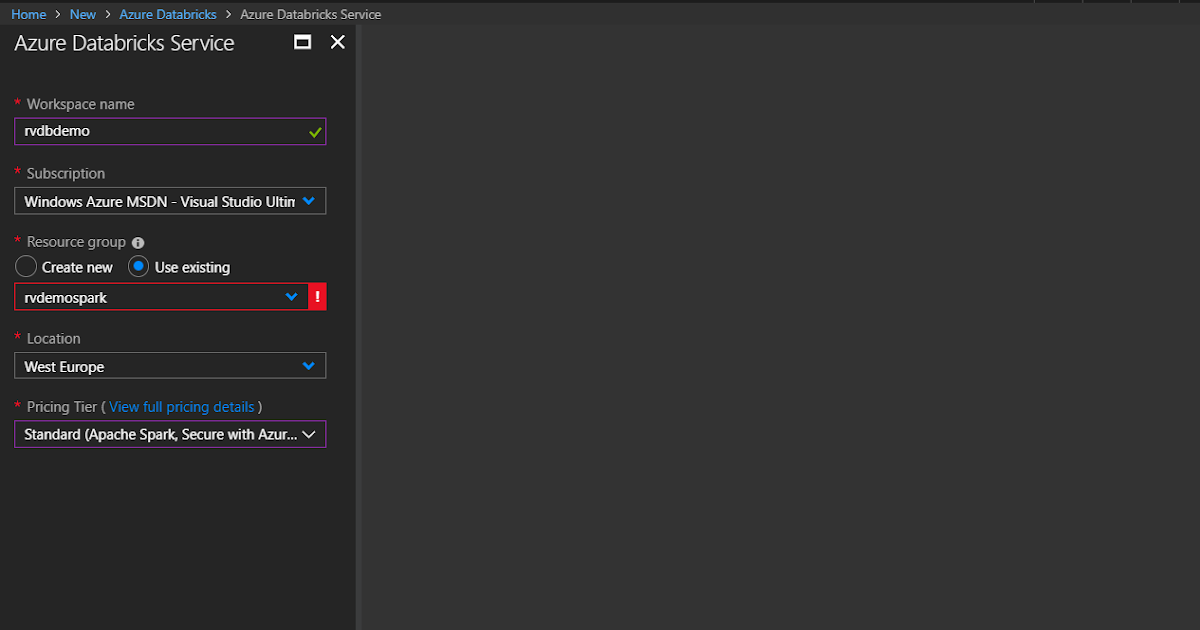Click the maximize blade icon
The image size is (1200, 630).
302,42
